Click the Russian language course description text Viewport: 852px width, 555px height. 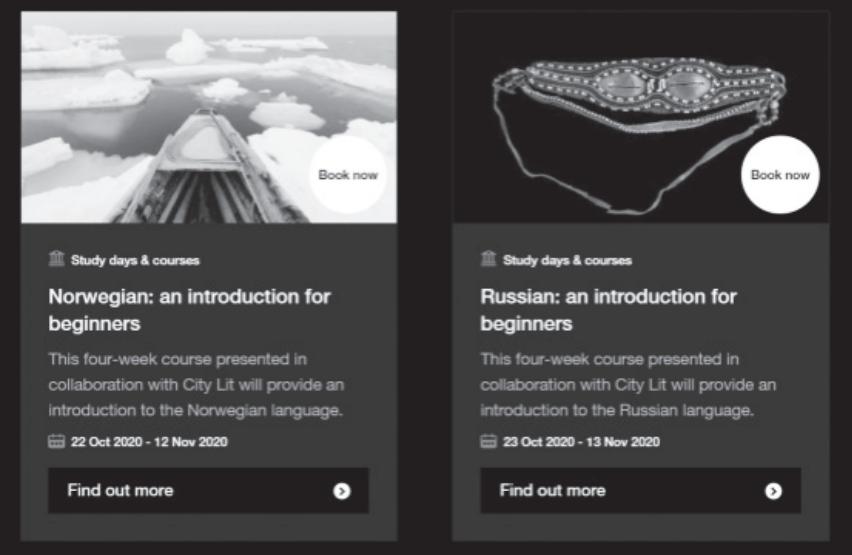click(629, 385)
